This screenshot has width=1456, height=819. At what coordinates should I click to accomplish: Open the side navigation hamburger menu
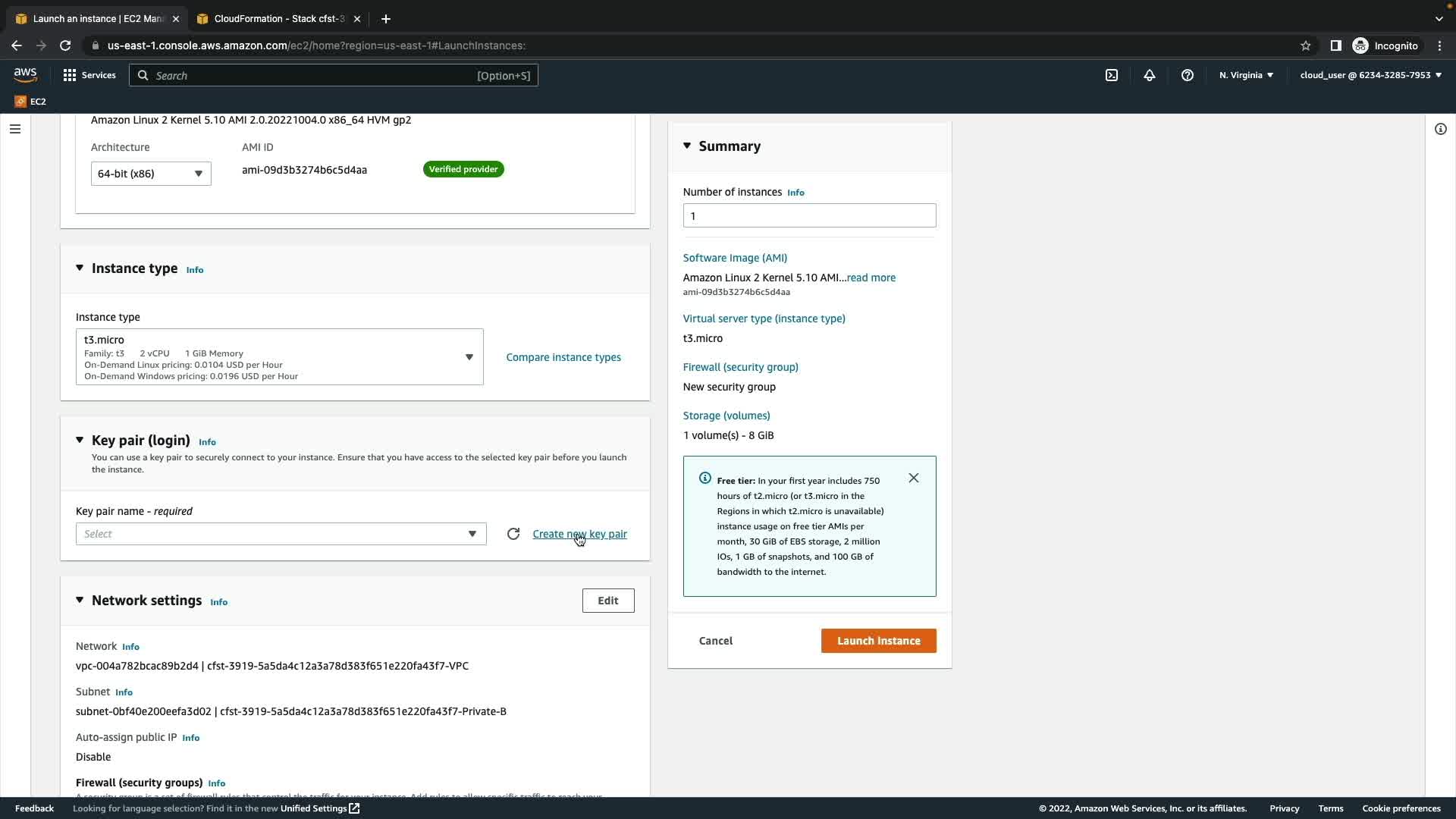(14, 129)
